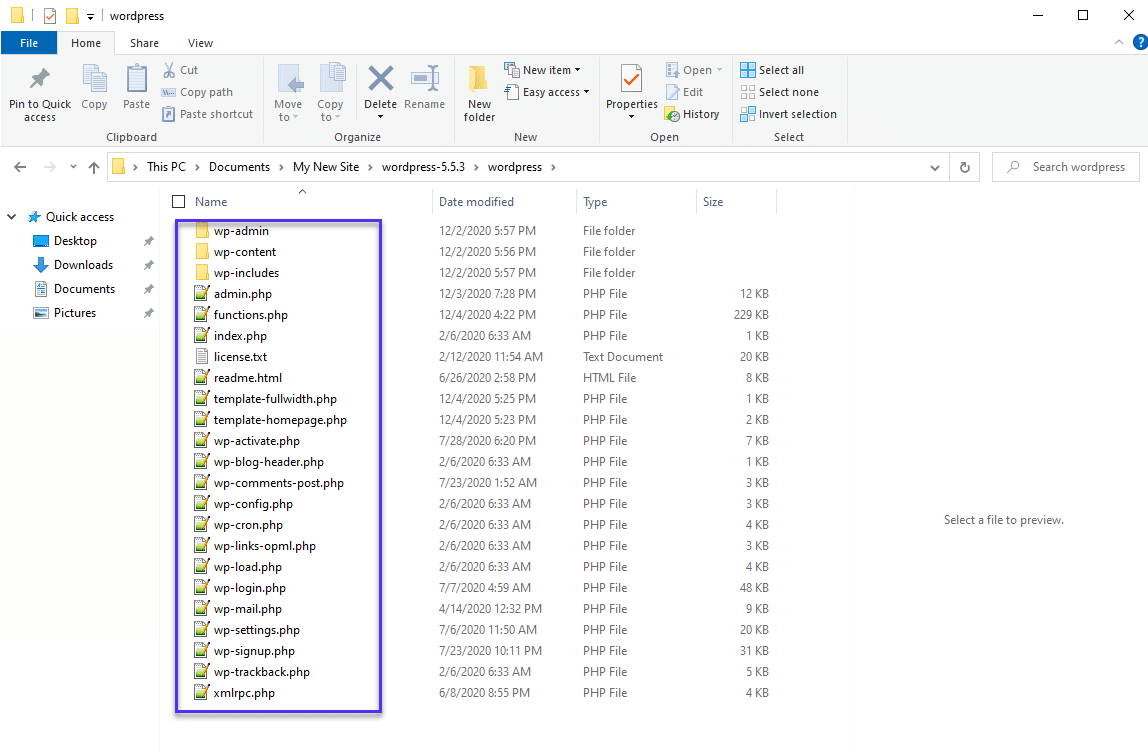Viewport: 1148px width, 752px height.
Task: Open the Downloads folder in the sidebar
Action: 82,264
